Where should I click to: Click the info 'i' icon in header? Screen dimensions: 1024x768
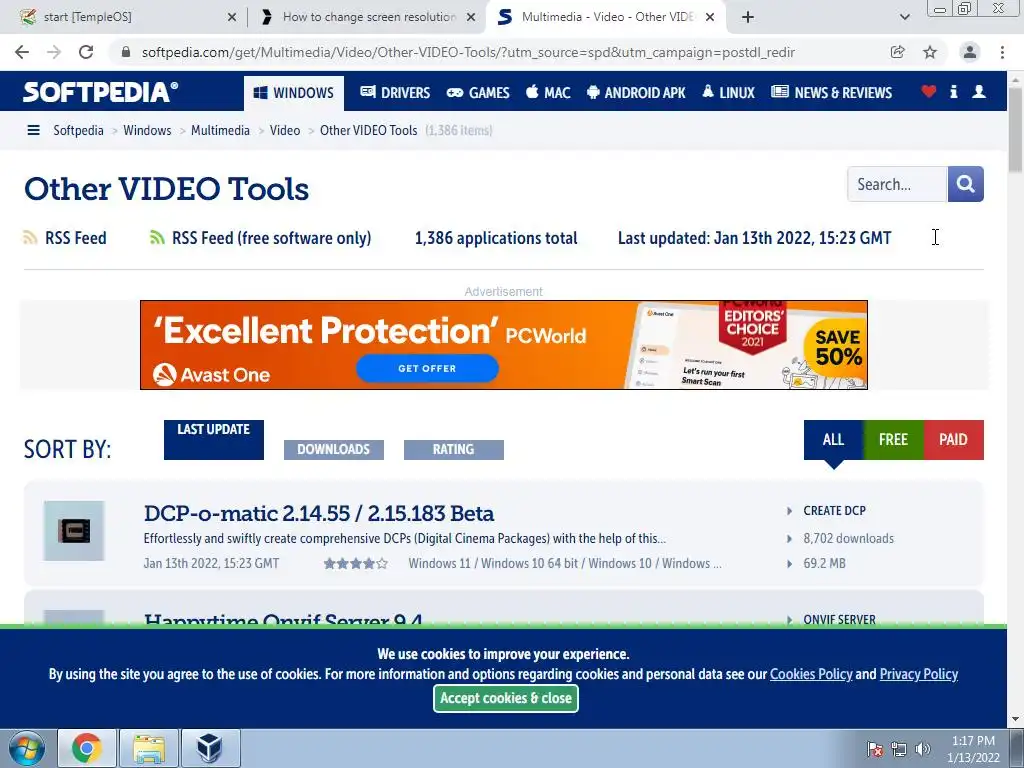click(953, 91)
